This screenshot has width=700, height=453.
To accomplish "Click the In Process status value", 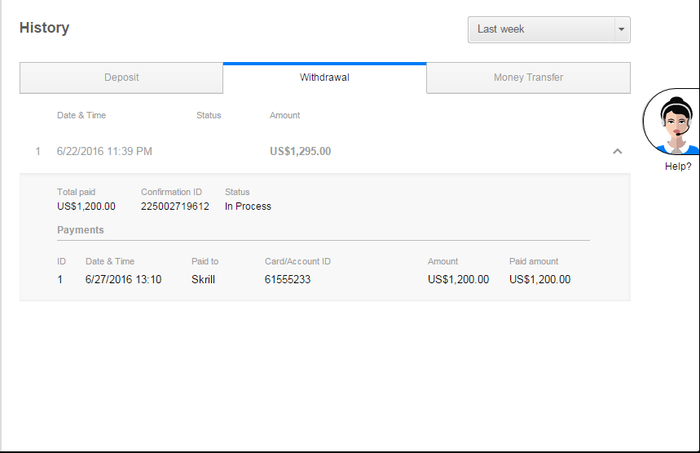I will tap(248, 206).
